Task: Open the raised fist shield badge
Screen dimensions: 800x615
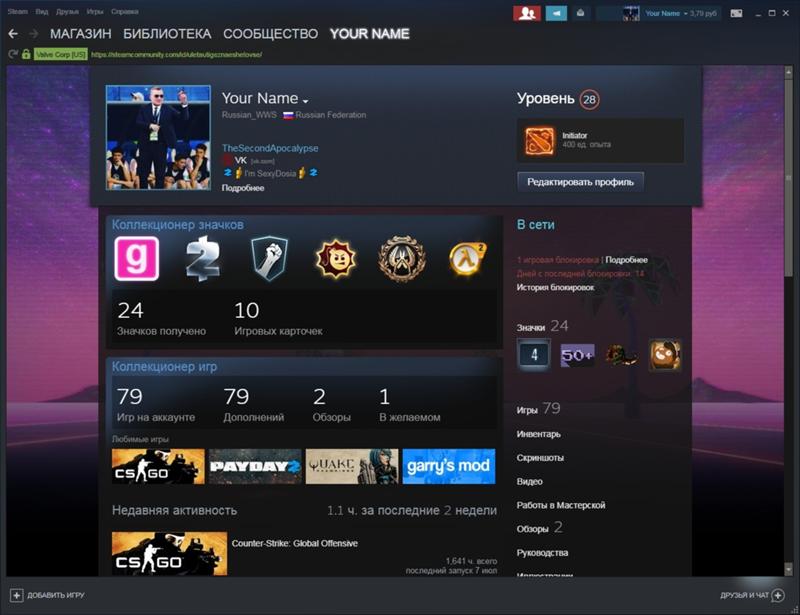Action: click(x=269, y=259)
